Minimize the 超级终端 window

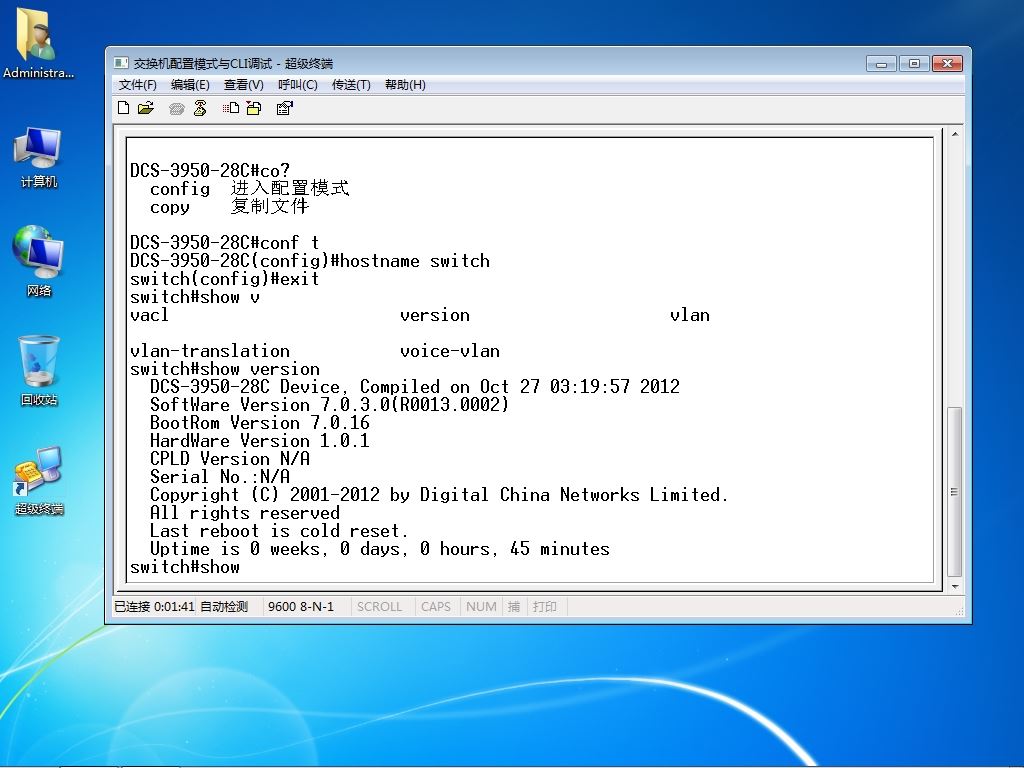pos(882,63)
